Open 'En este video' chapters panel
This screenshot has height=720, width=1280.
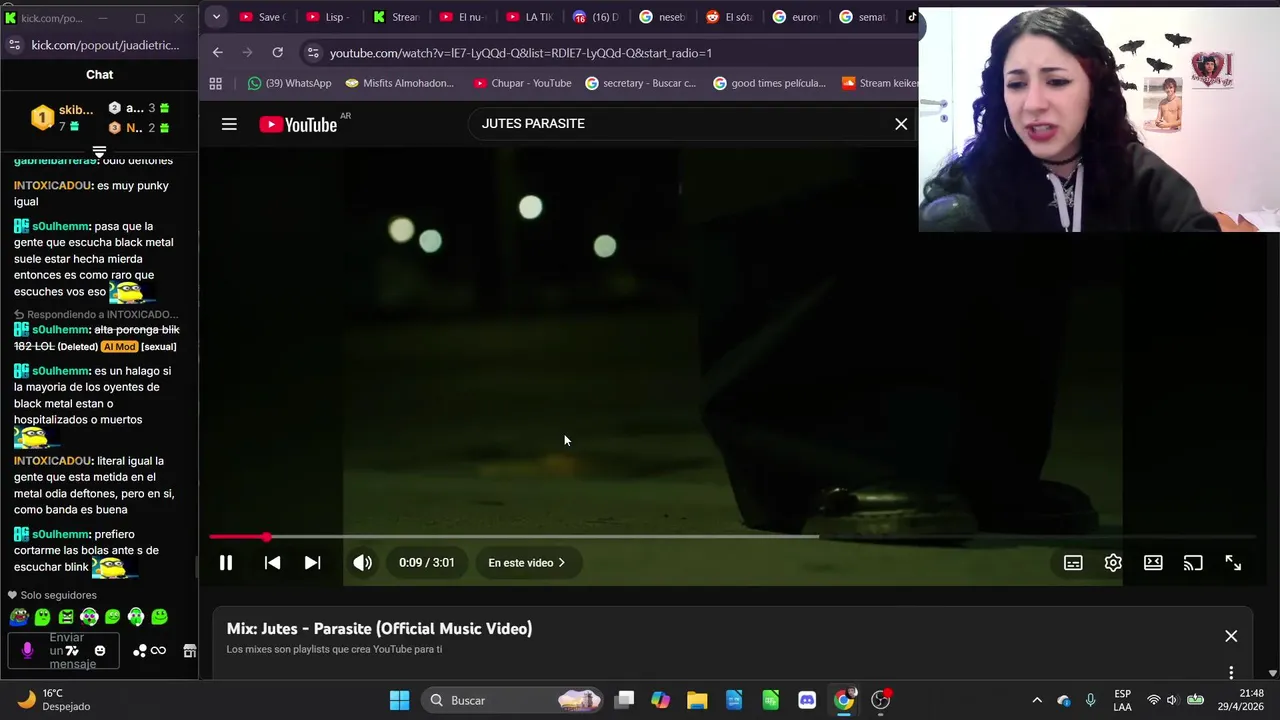(x=527, y=563)
